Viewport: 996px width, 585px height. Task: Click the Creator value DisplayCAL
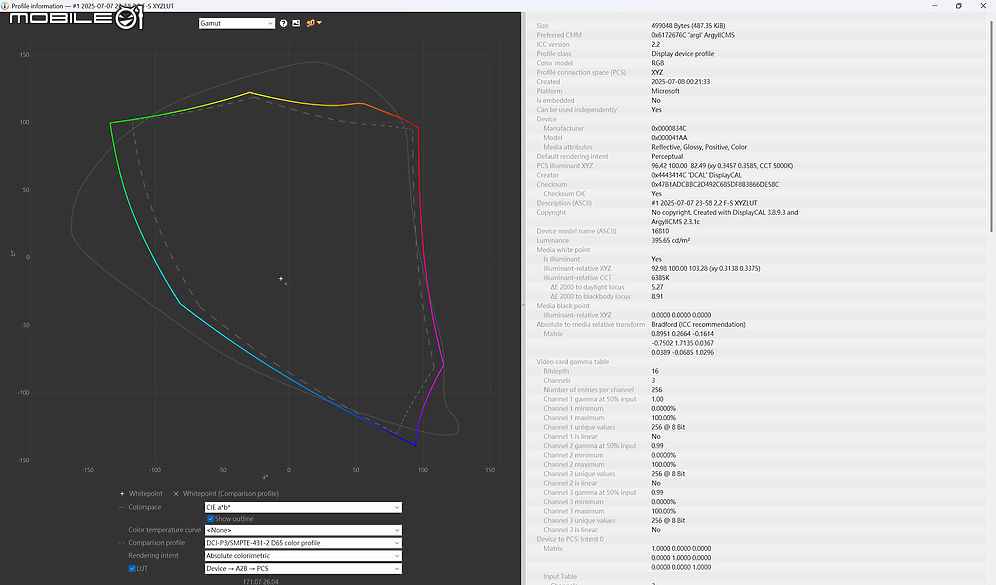click(696, 175)
